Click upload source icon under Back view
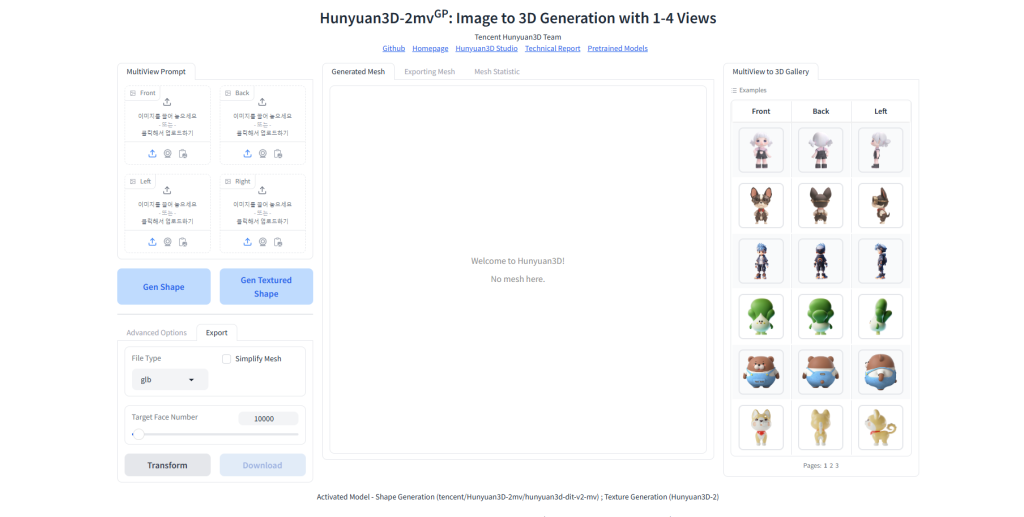This screenshot has width=1024, height=517. [x=248, y=153]
